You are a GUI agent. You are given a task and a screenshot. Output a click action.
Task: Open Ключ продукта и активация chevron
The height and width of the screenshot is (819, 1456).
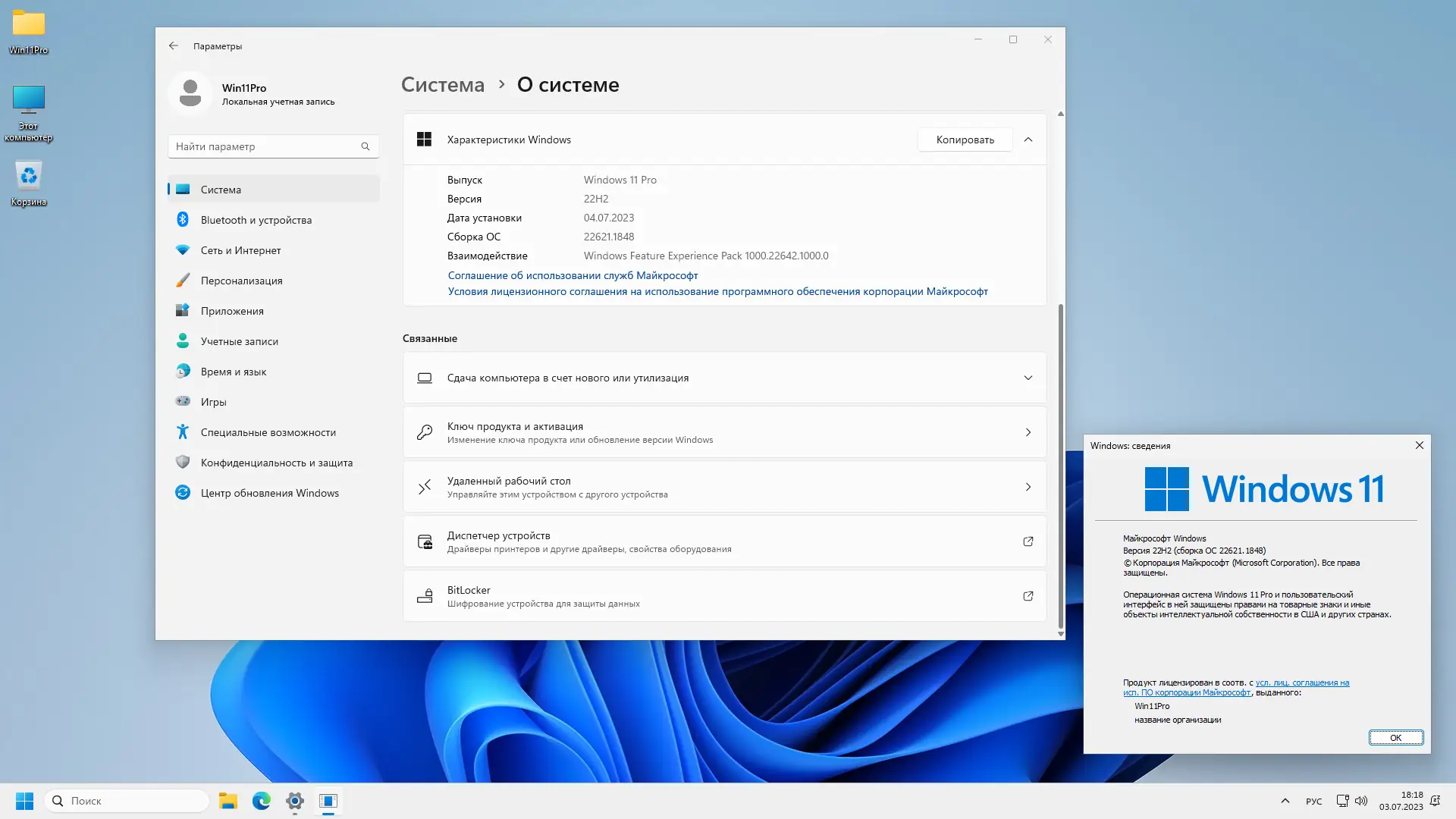pyautogui.click(x=1028, y=432)
